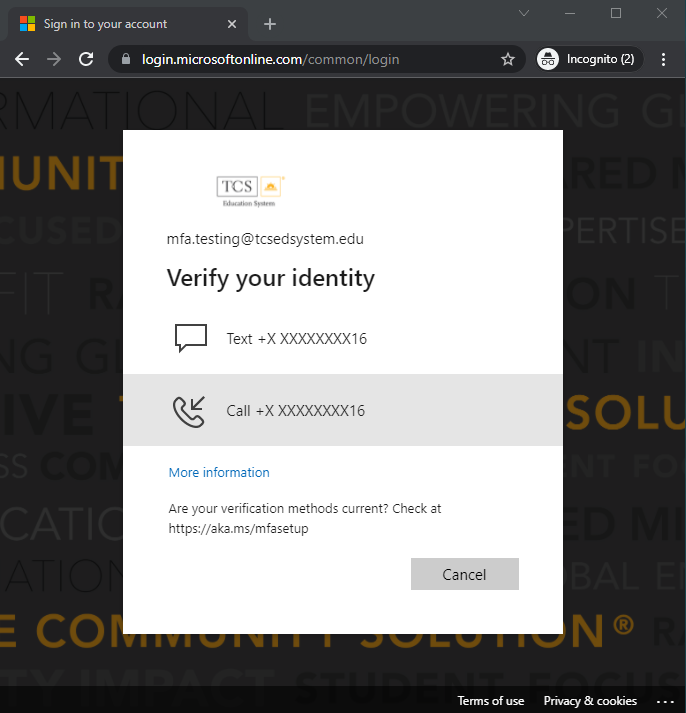Open the More information link
686x713 pixels.
point(219,472)
